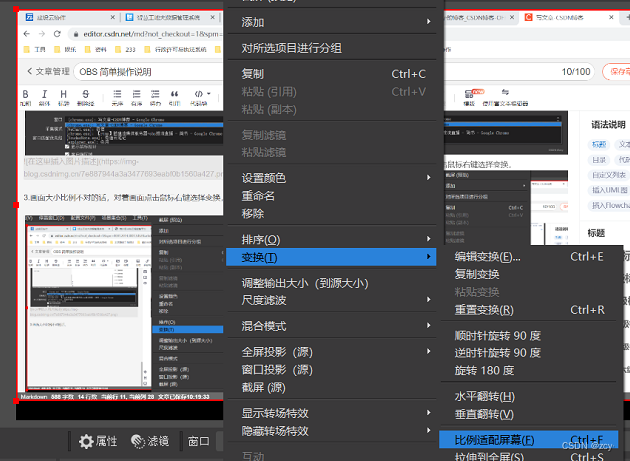Choose 移除 in context menu
630x461 pixels.
pyautogui.click(x=331, y=213)
